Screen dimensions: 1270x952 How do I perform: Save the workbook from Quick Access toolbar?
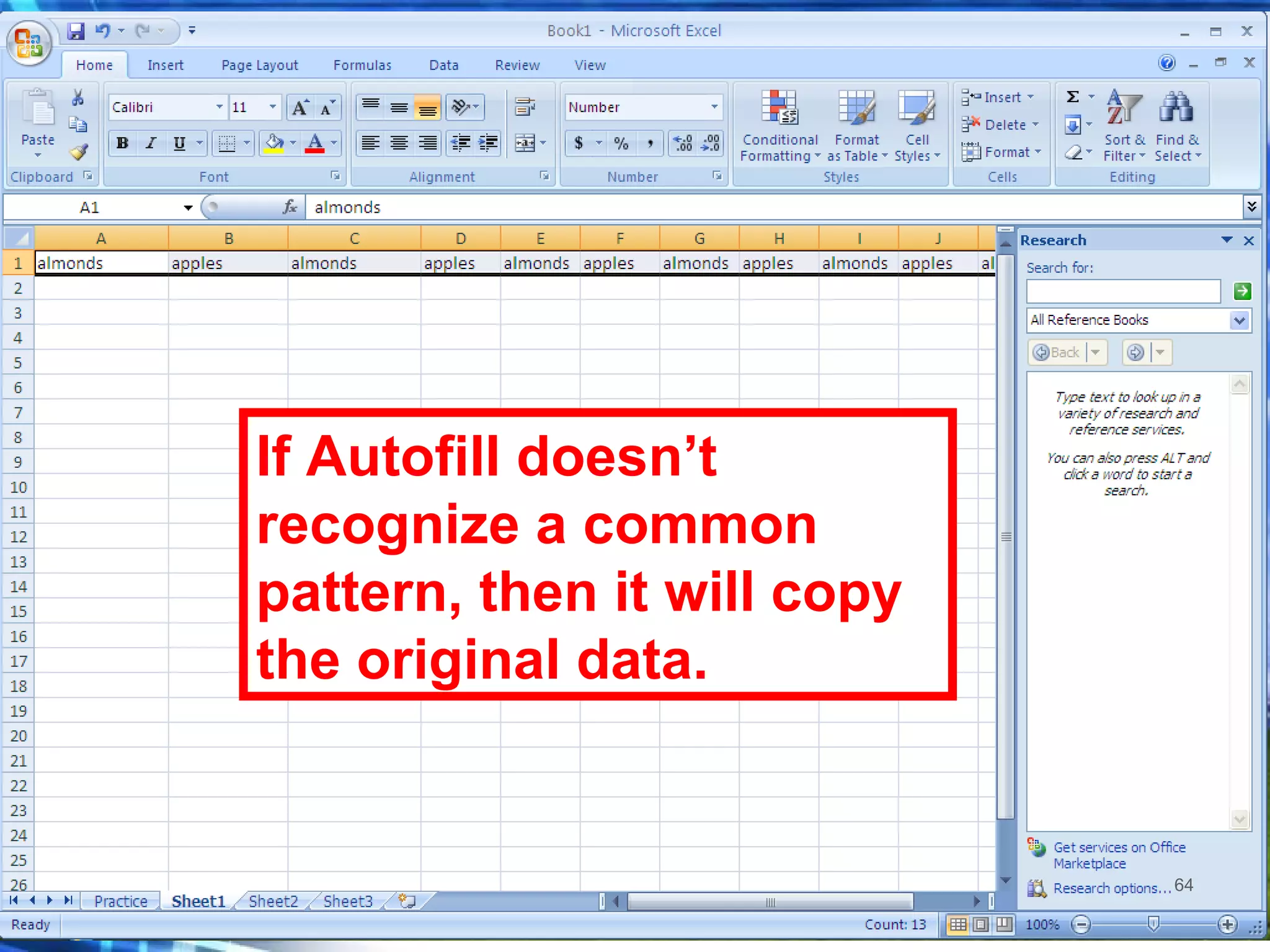tap(76, 30)
